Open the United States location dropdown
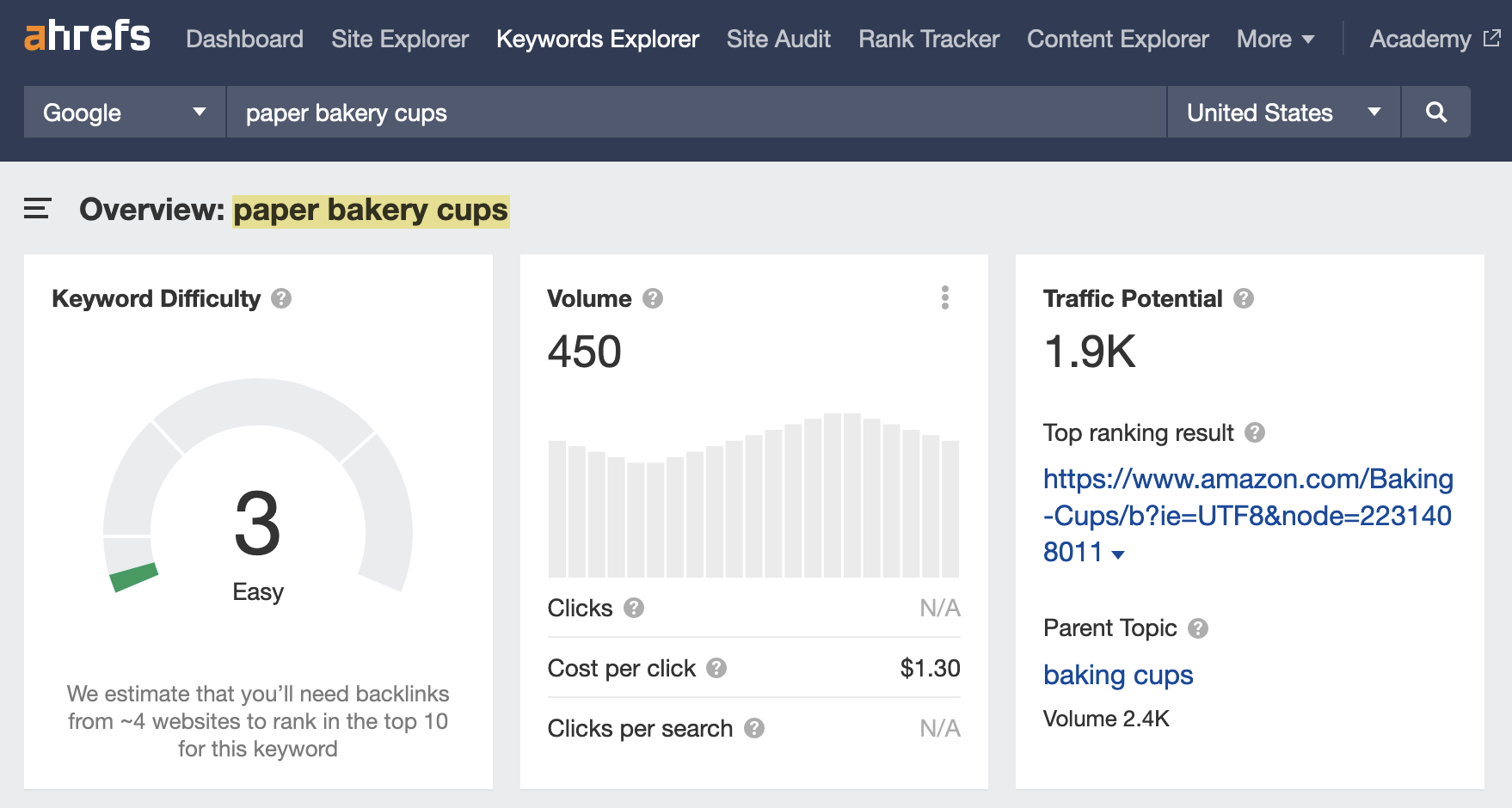1512x808 pixels. pyautogui.click(x=1282, y=112)
